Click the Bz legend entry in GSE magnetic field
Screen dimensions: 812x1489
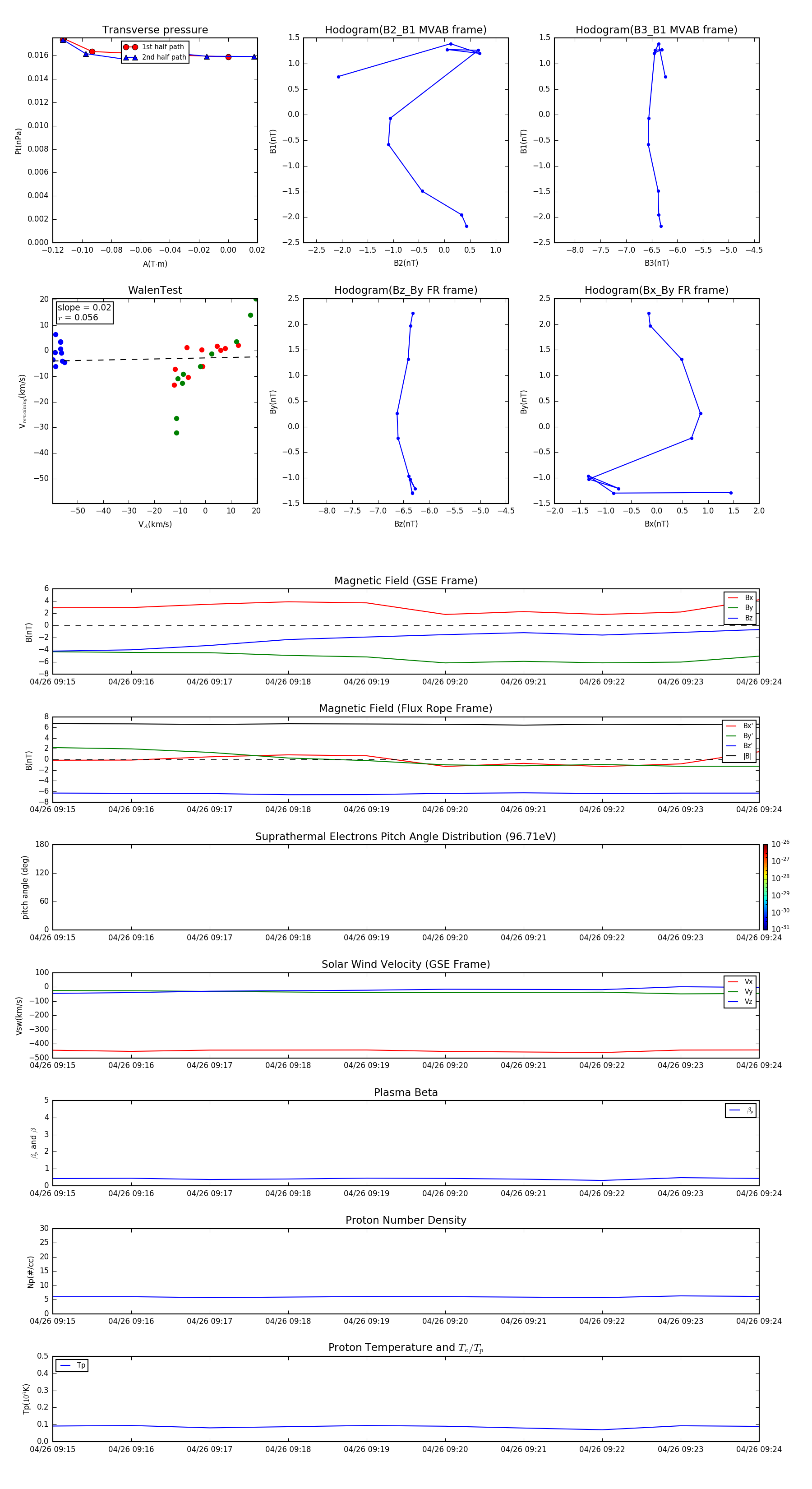point(740,618)
